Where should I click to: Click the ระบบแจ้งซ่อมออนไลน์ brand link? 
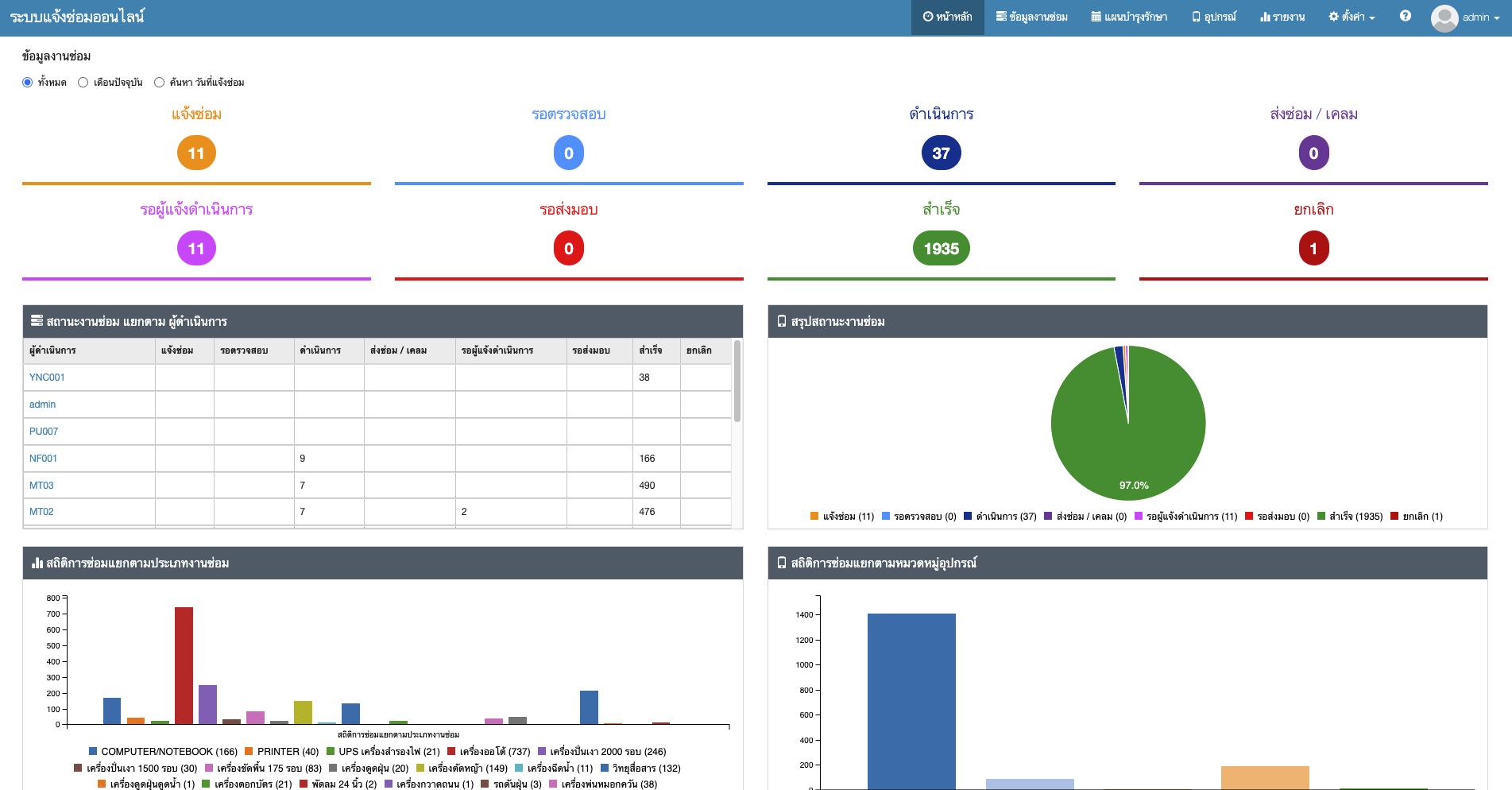click(77, 17)
